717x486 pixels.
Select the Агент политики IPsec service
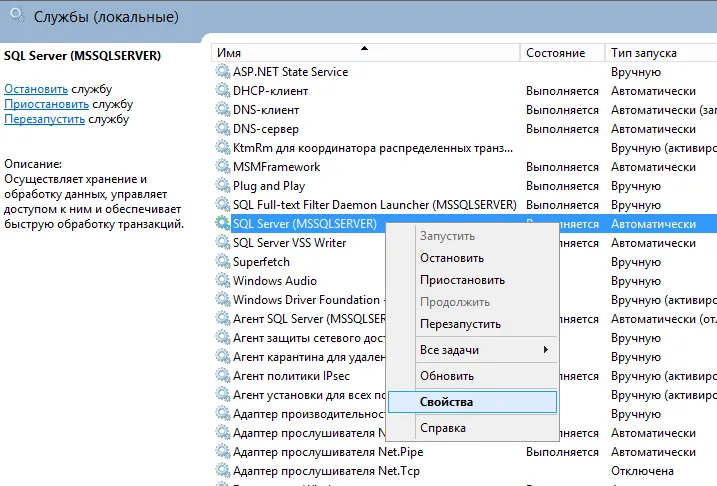pos(291,376)
